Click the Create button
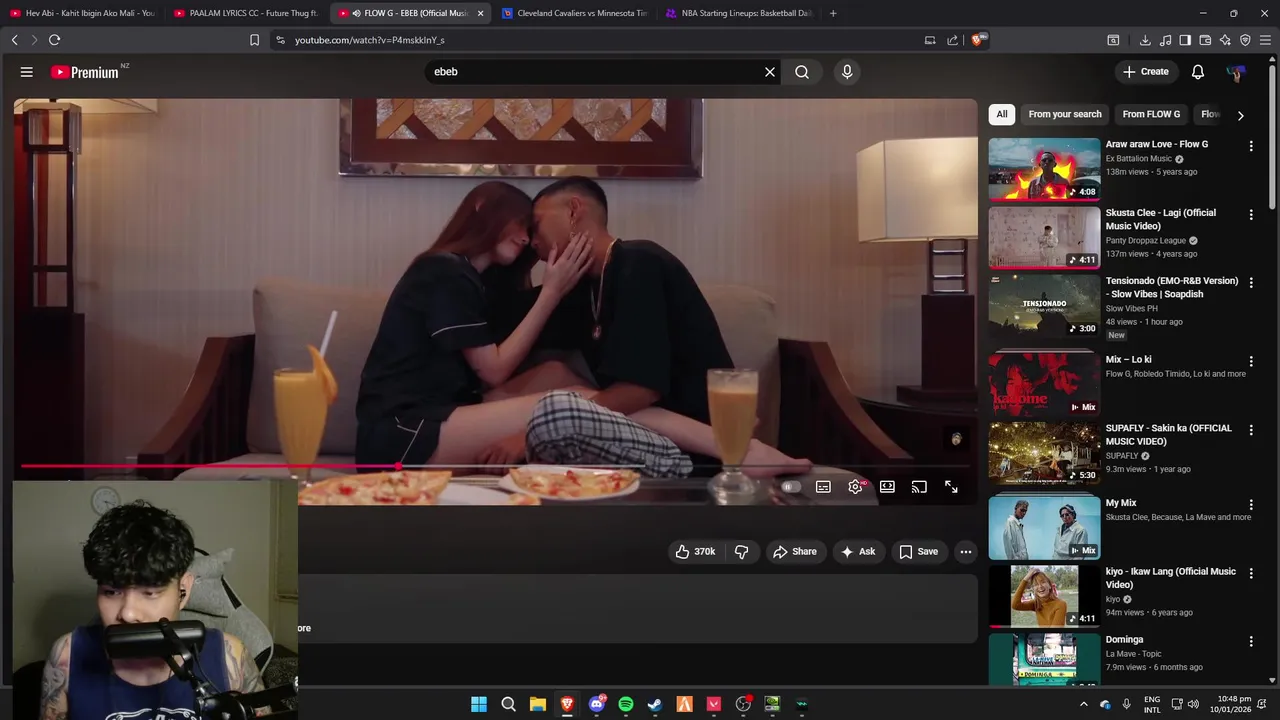 click(x=1145, y=72)
